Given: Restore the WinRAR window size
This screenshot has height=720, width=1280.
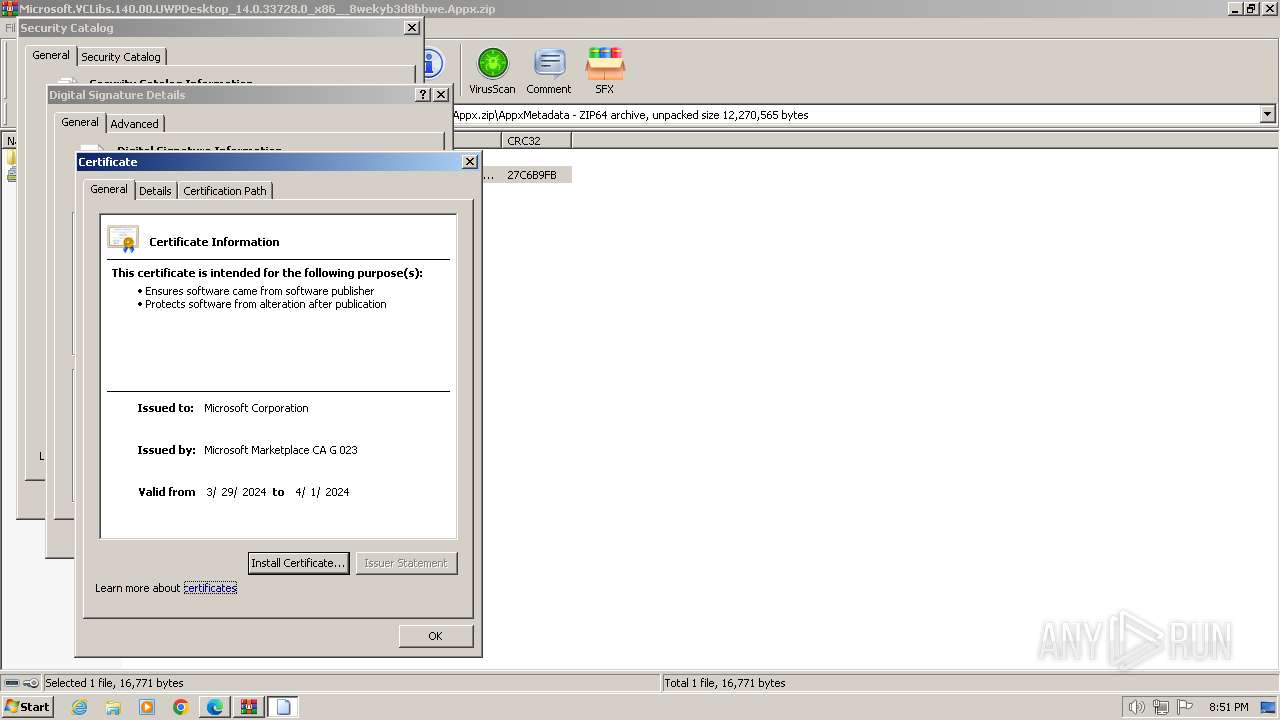Looking at the screenshot, I should click(1251, 9).
